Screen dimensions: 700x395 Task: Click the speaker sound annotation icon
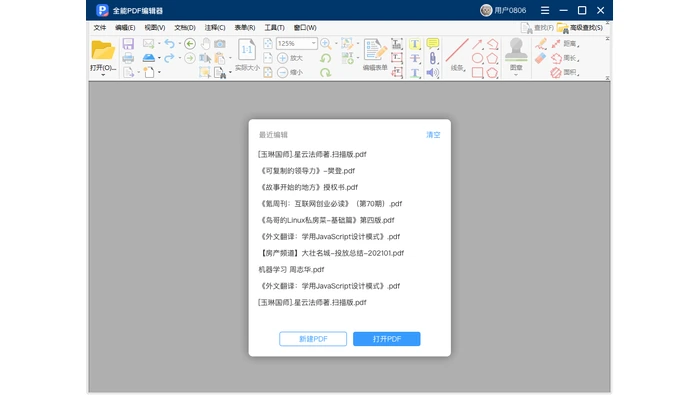pos(432,72)
